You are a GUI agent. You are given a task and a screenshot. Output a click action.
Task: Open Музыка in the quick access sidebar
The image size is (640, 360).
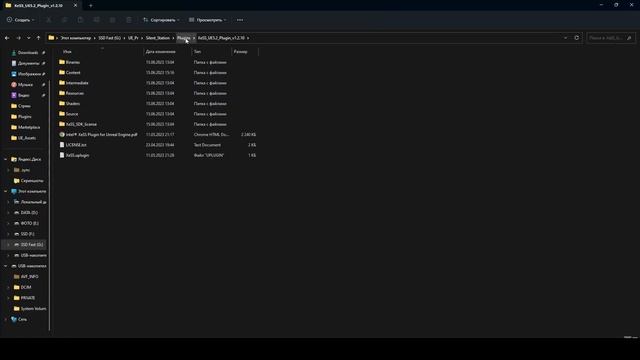click(x=25, y=84)
